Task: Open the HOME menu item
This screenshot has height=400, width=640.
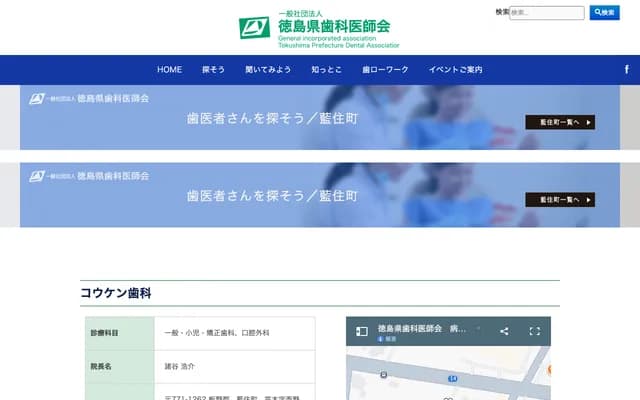Action: coord(169,70)
